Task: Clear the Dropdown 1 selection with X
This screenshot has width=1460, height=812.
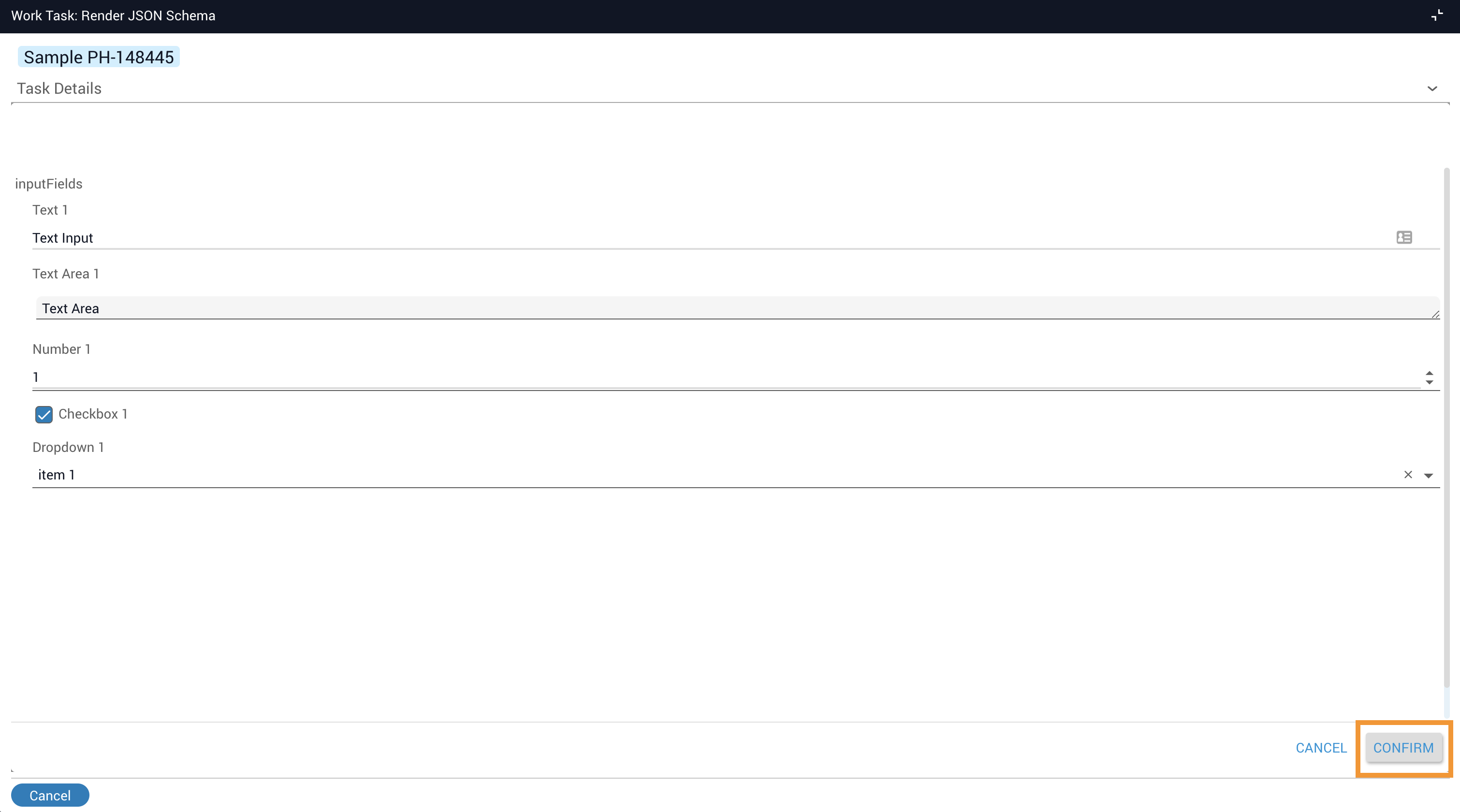Action: coord(1408,475)
